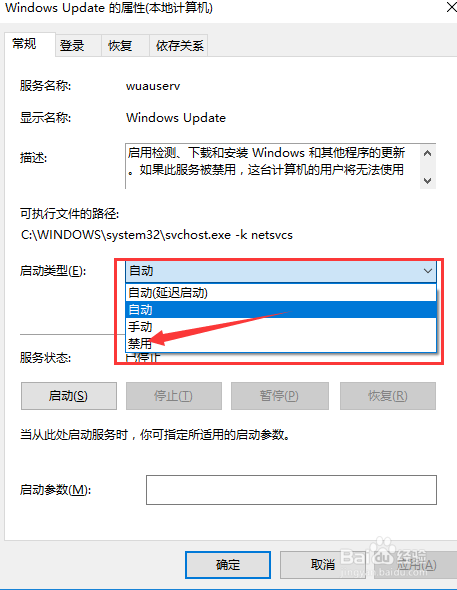The height and width of the screenshot is (590, 457).
Task: Confirm with the 确定 button
Action: [228, 565]
